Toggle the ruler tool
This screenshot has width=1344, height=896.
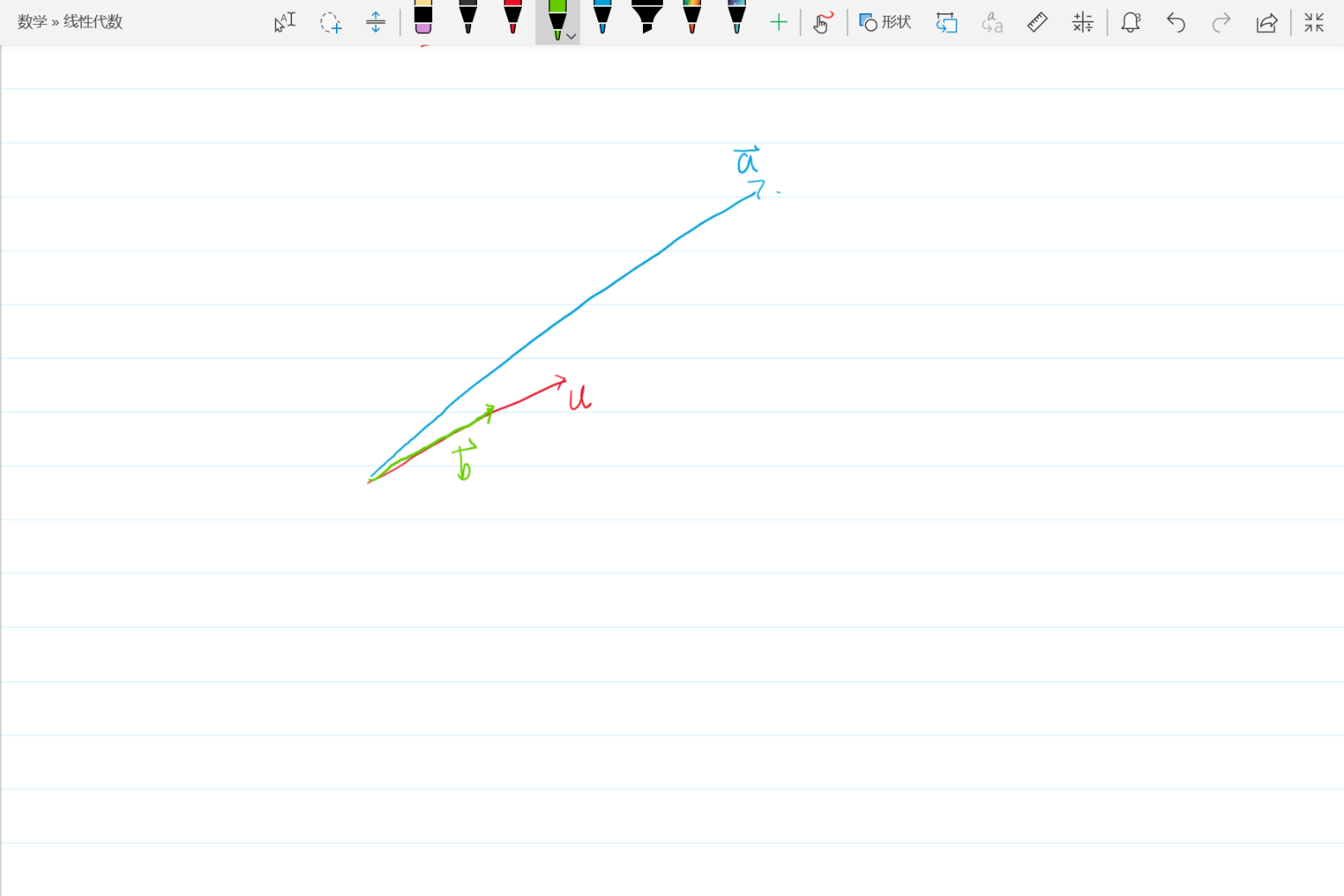tap(1037, 22)
